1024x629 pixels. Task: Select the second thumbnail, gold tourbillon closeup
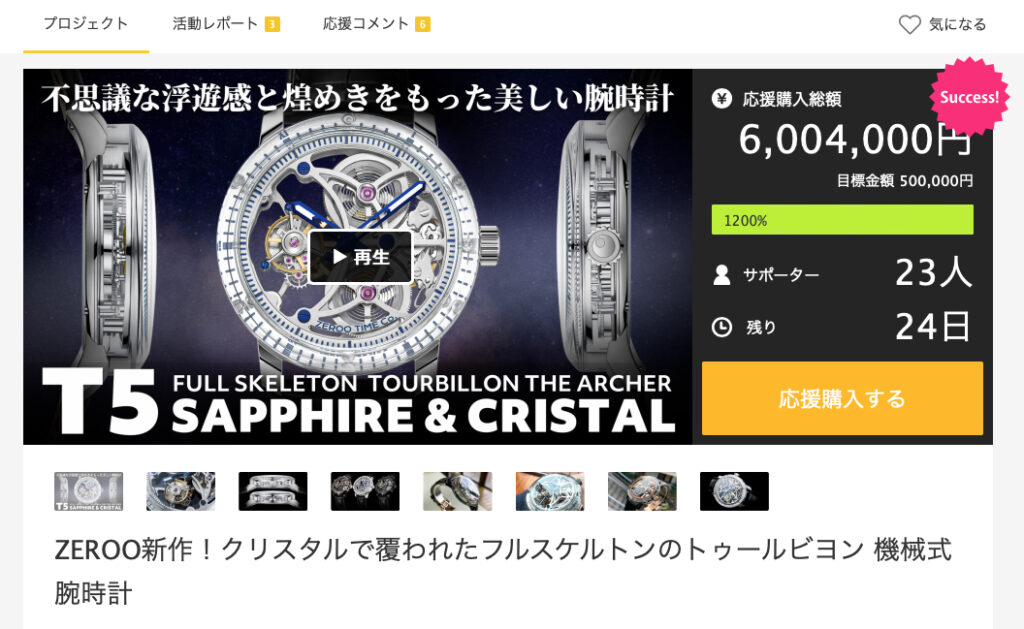point(181,491)
